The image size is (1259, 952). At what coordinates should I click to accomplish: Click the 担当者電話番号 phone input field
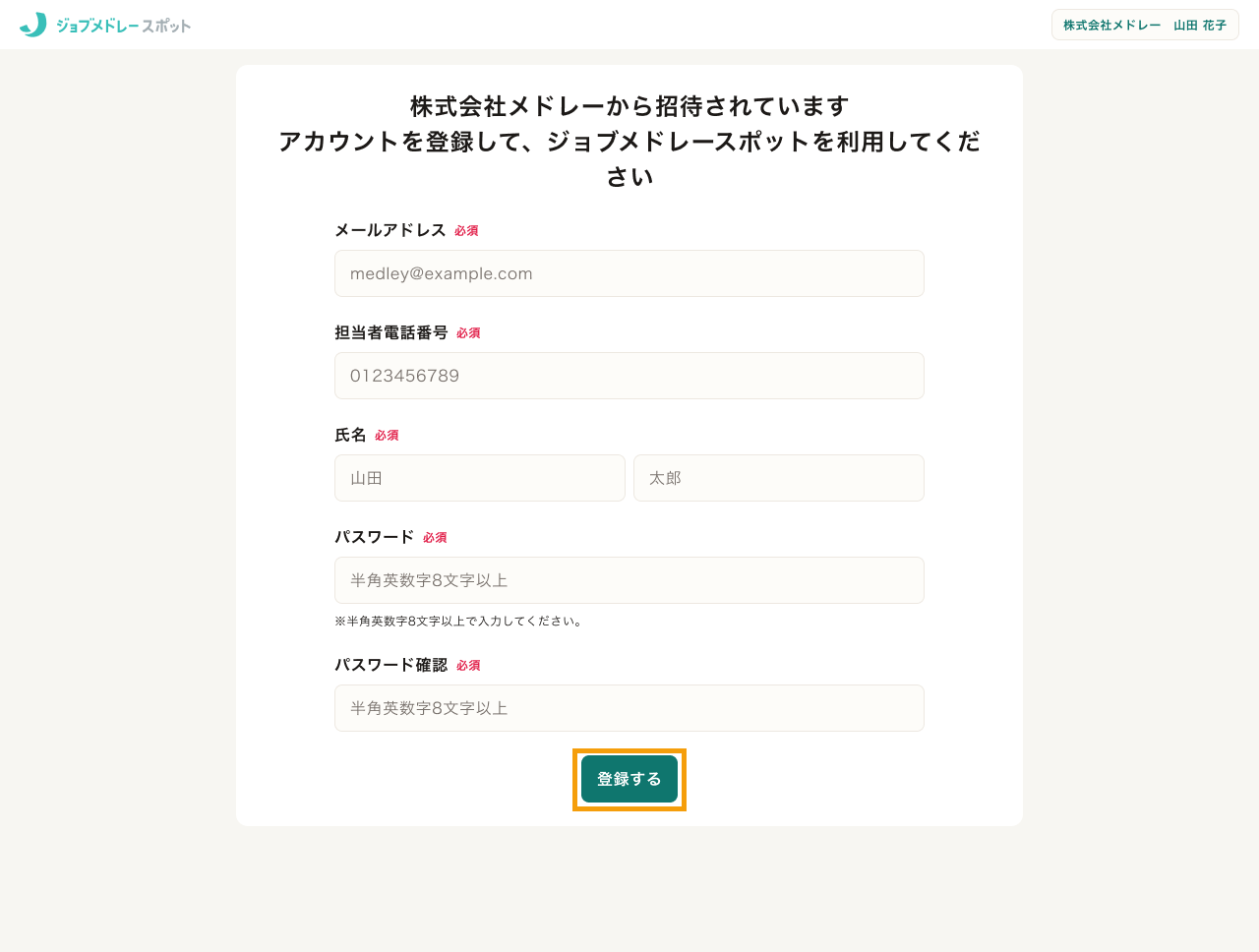[x=629, y=376]
